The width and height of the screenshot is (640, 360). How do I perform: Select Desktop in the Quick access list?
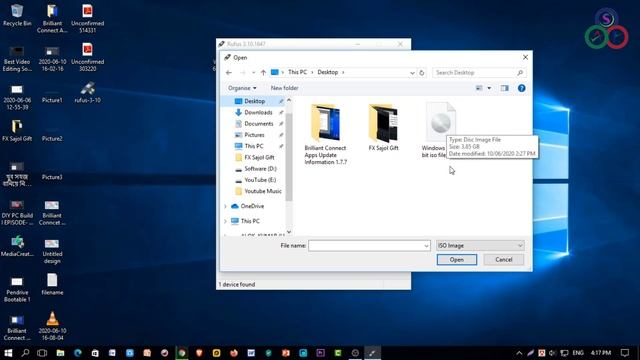point(254,101)
